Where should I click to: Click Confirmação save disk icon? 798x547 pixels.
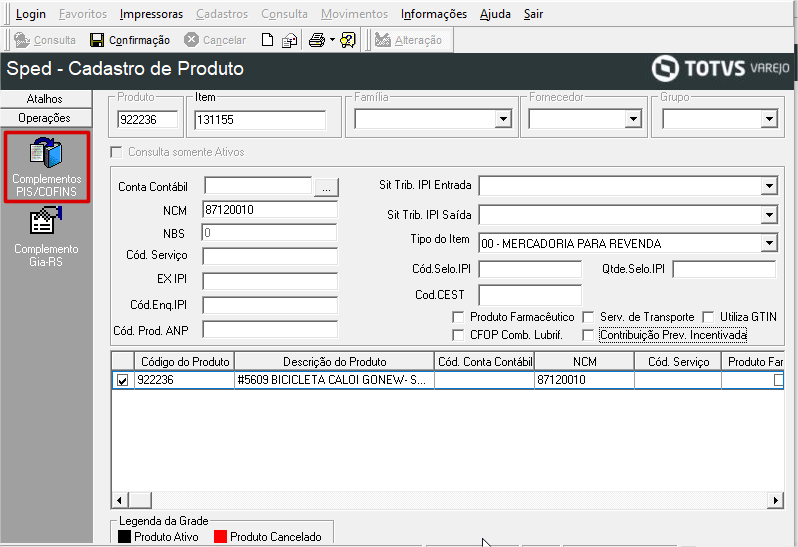click(x=97, y=40)
